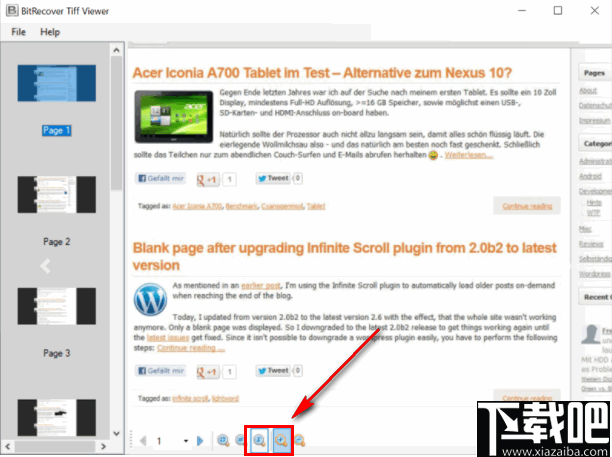Click the Acer Iconia A700 tag link
This screenshot has height=457, width=612.
pyautogui.click(x=197, y=206)
